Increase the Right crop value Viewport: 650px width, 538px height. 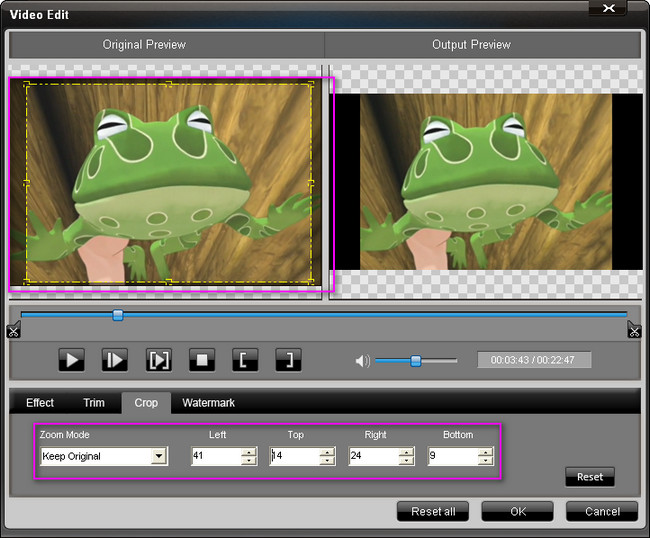click(406, 452)
